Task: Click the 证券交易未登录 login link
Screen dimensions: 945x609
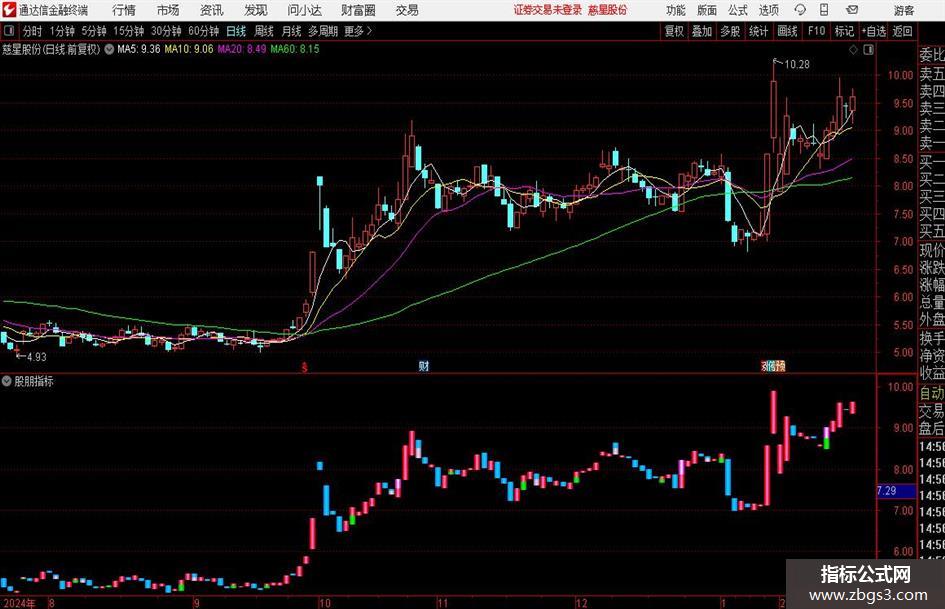Action: tap(548, 10)
